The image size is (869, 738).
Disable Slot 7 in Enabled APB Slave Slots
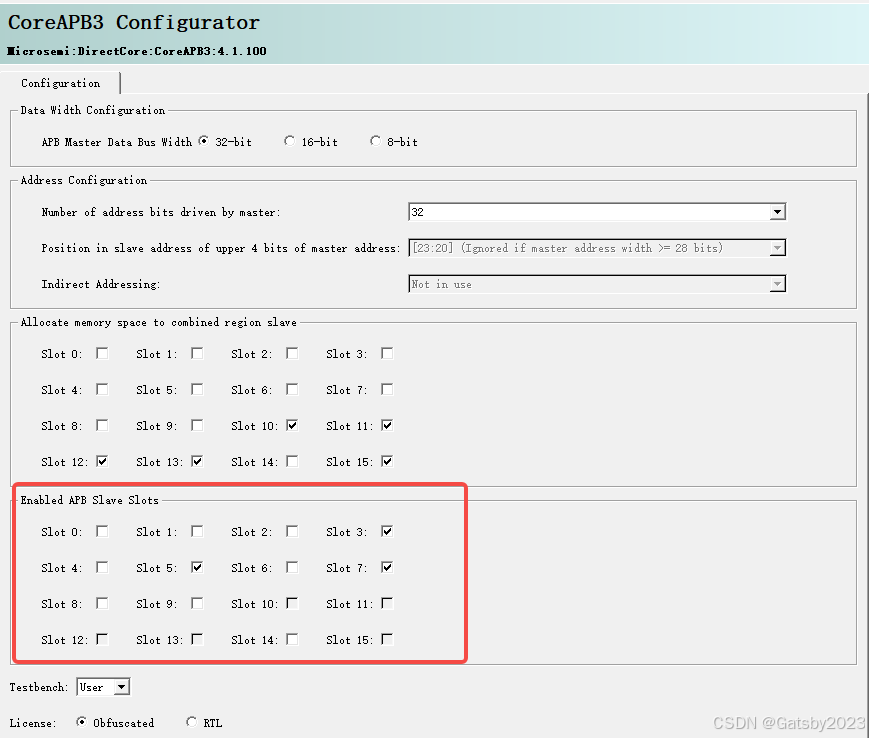(x=387, y=567)
